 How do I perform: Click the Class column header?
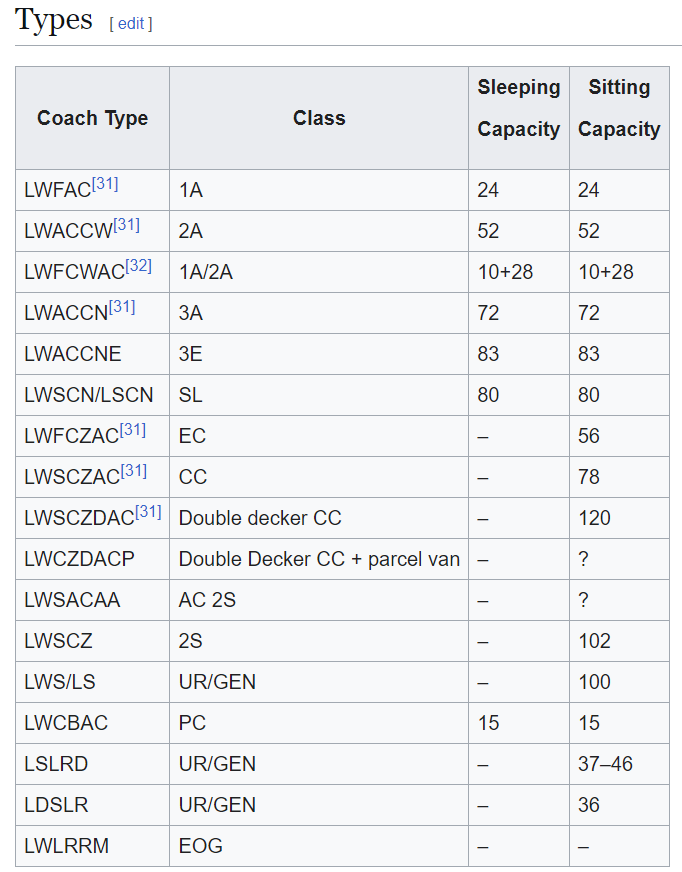point(319,118)
